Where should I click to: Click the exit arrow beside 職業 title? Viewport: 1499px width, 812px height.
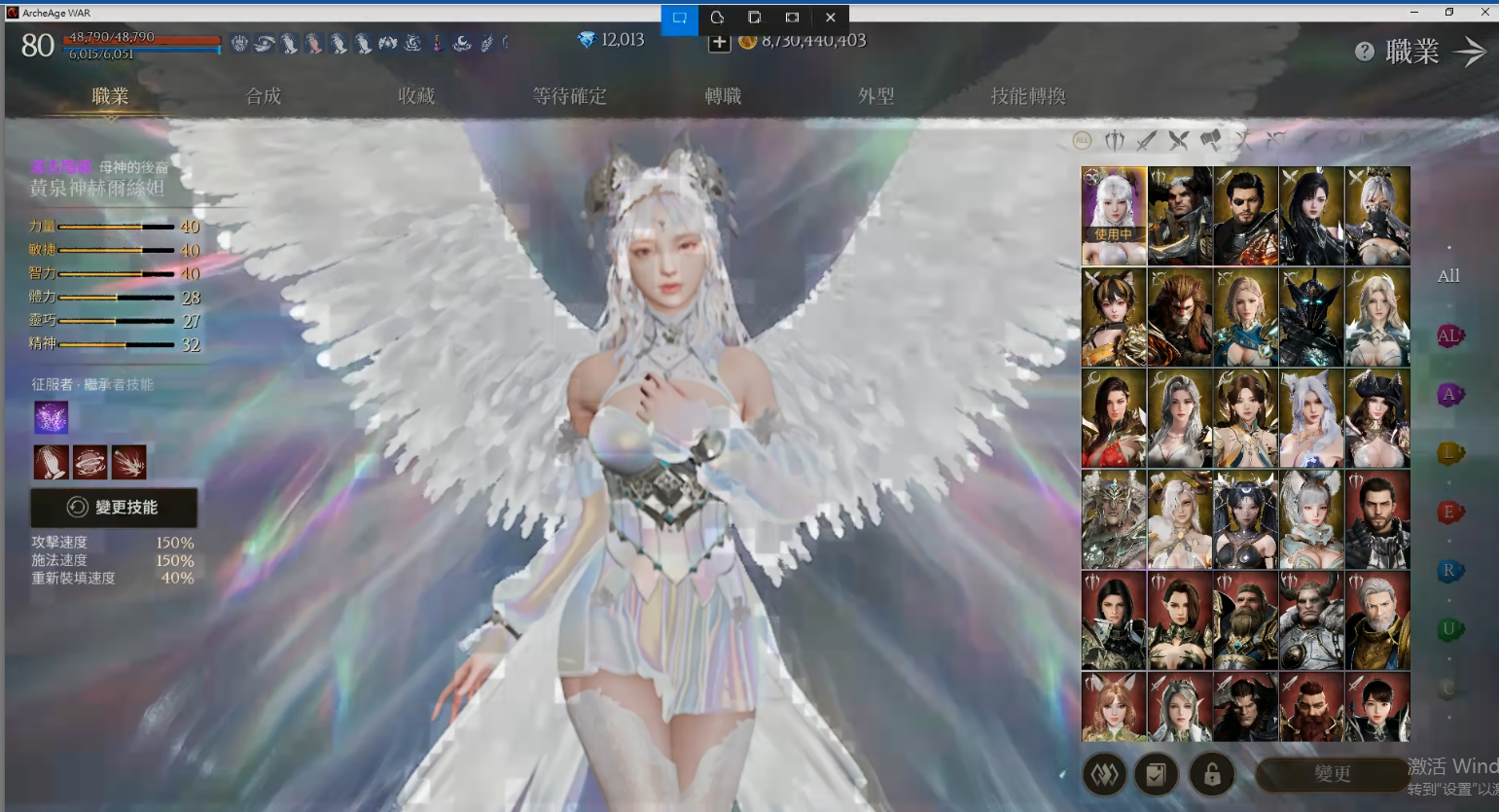click(x=1470, y=52)
